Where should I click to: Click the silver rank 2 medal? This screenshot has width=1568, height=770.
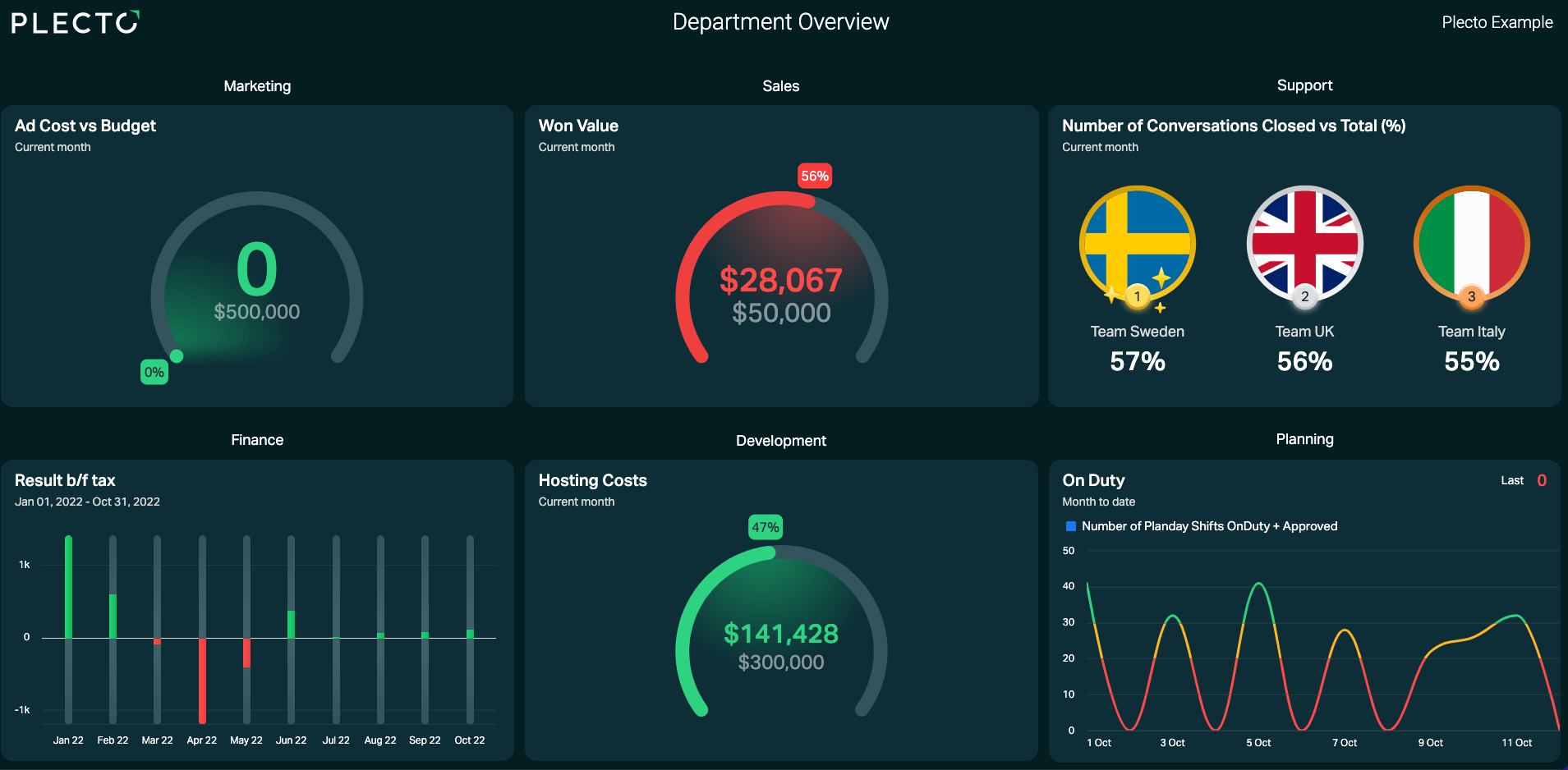pyautogui.click(x=1305, y=296)
